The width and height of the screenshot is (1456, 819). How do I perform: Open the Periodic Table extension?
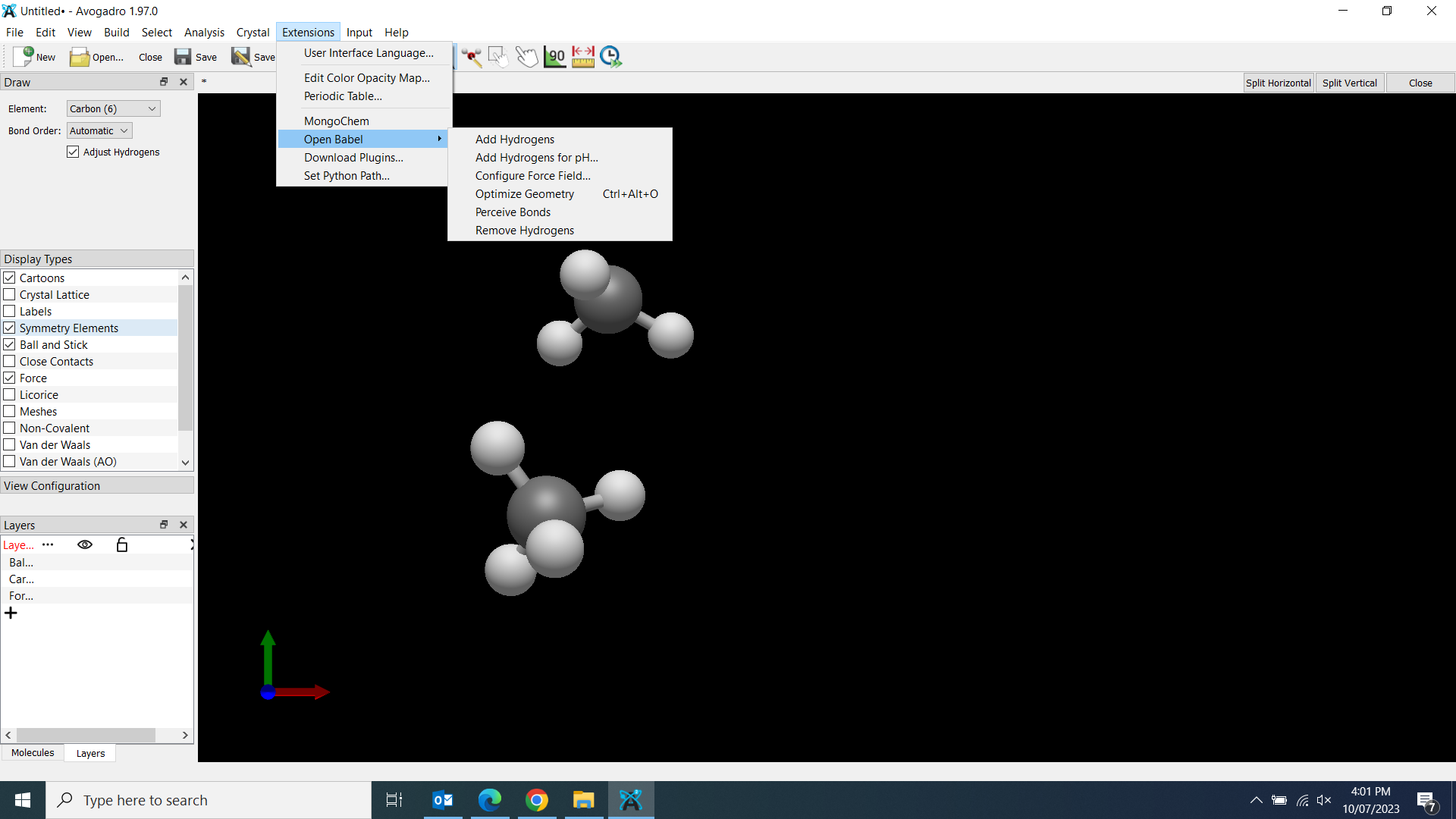362,96
